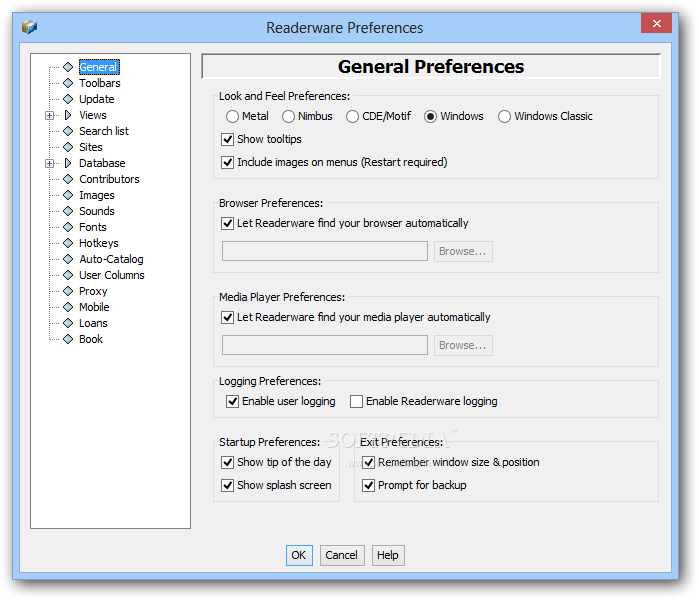Click OK to save preferences
The image size is (699, 600).
point(299,555)
